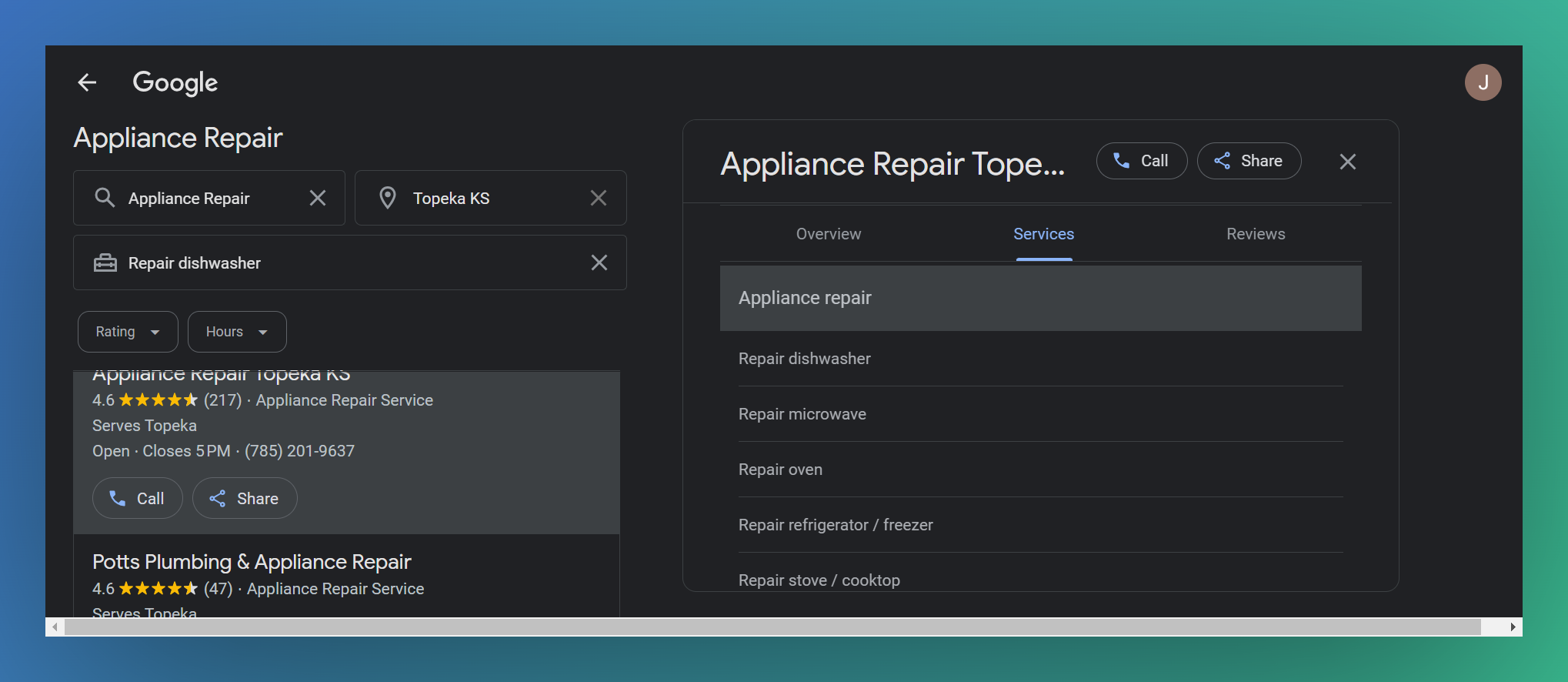
Task: Click phone number (785) 201-9637
Action: (x=299, y=451)
